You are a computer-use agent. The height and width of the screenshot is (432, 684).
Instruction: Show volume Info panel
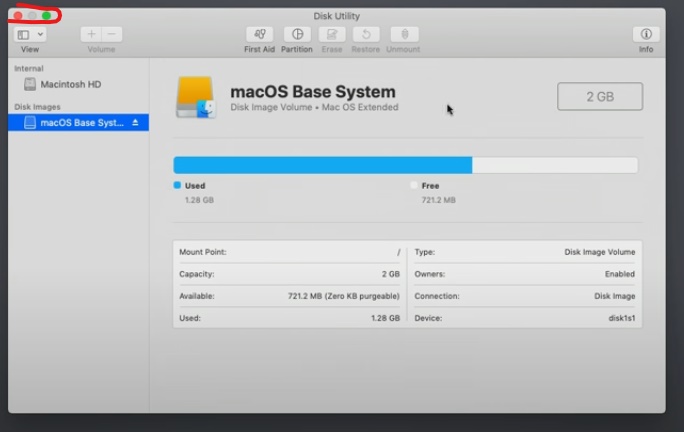tap(646, 34)
